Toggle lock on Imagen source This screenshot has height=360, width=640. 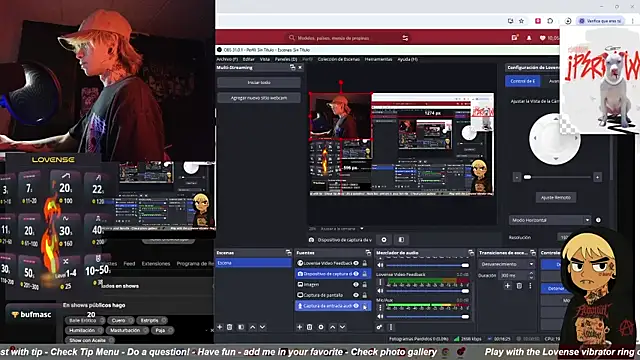tap(364, 284)
